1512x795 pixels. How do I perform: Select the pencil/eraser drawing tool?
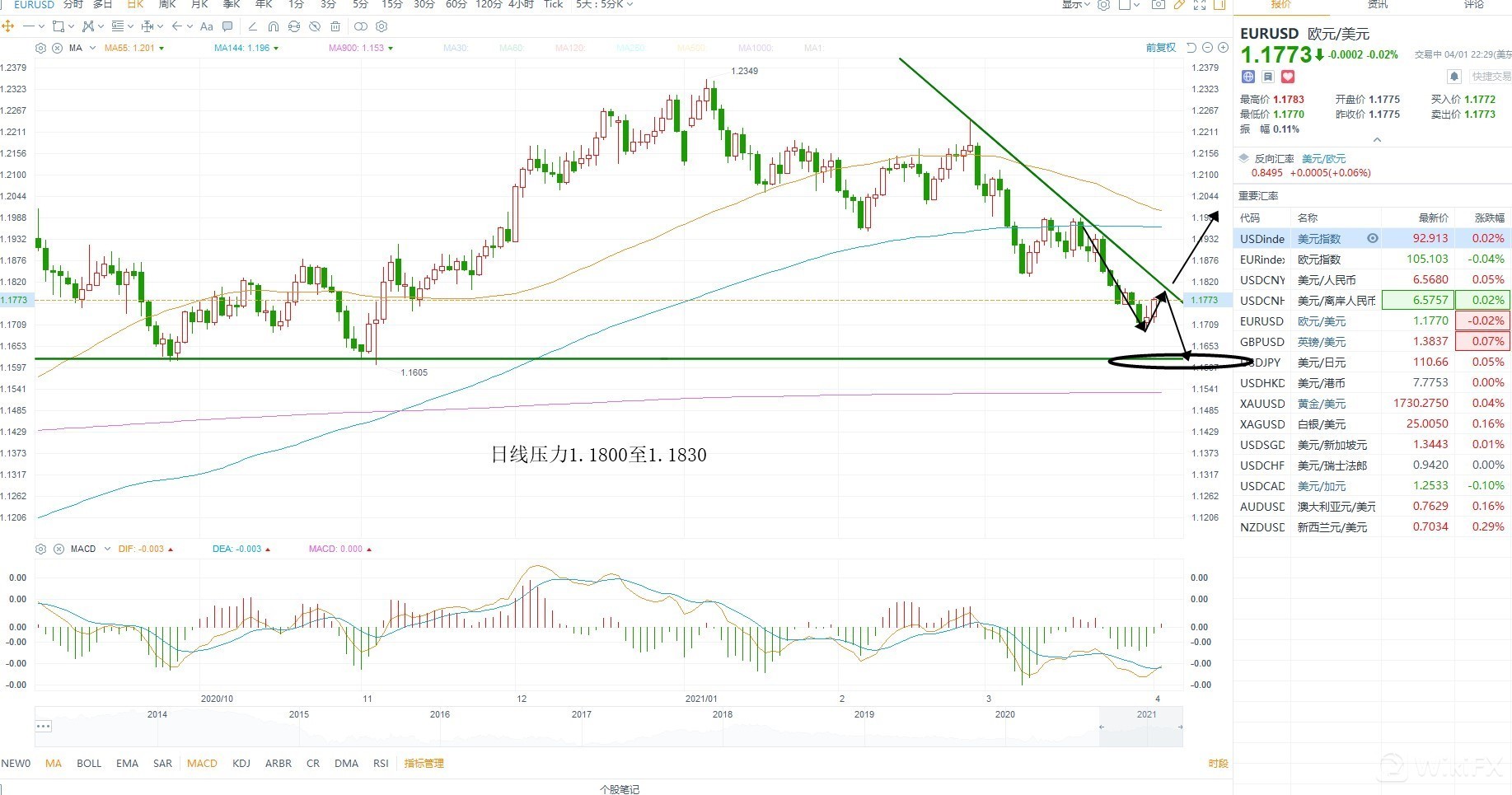click(x=252, y=26)
